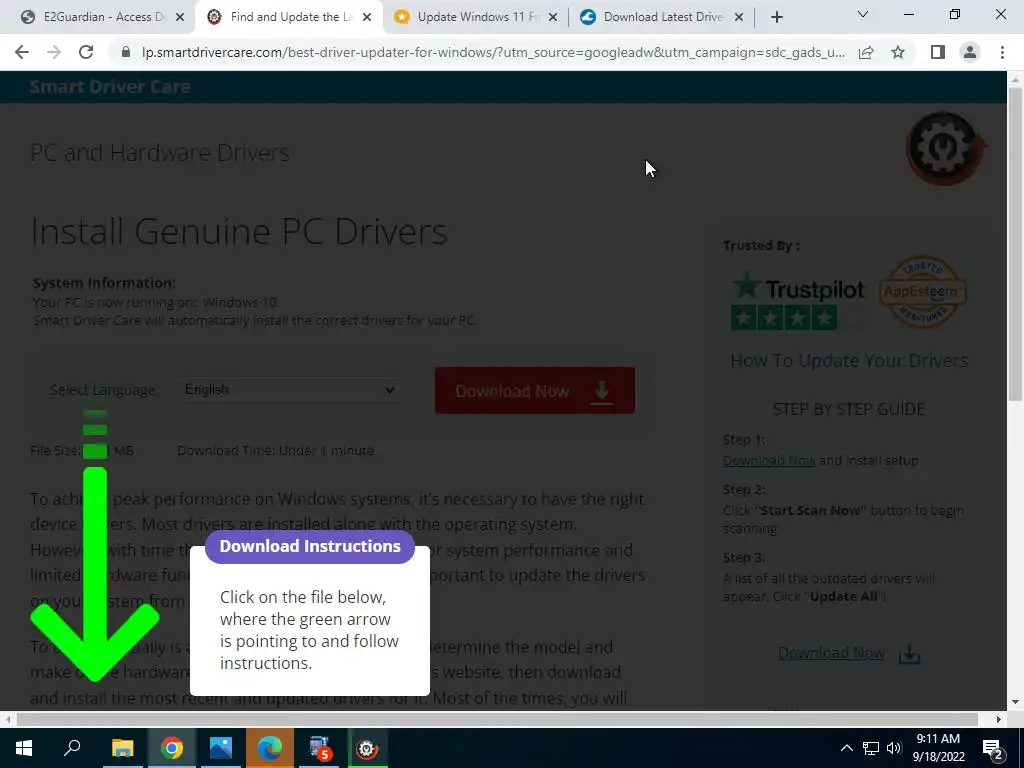Open the Chrome three-dot menu

1002,52
